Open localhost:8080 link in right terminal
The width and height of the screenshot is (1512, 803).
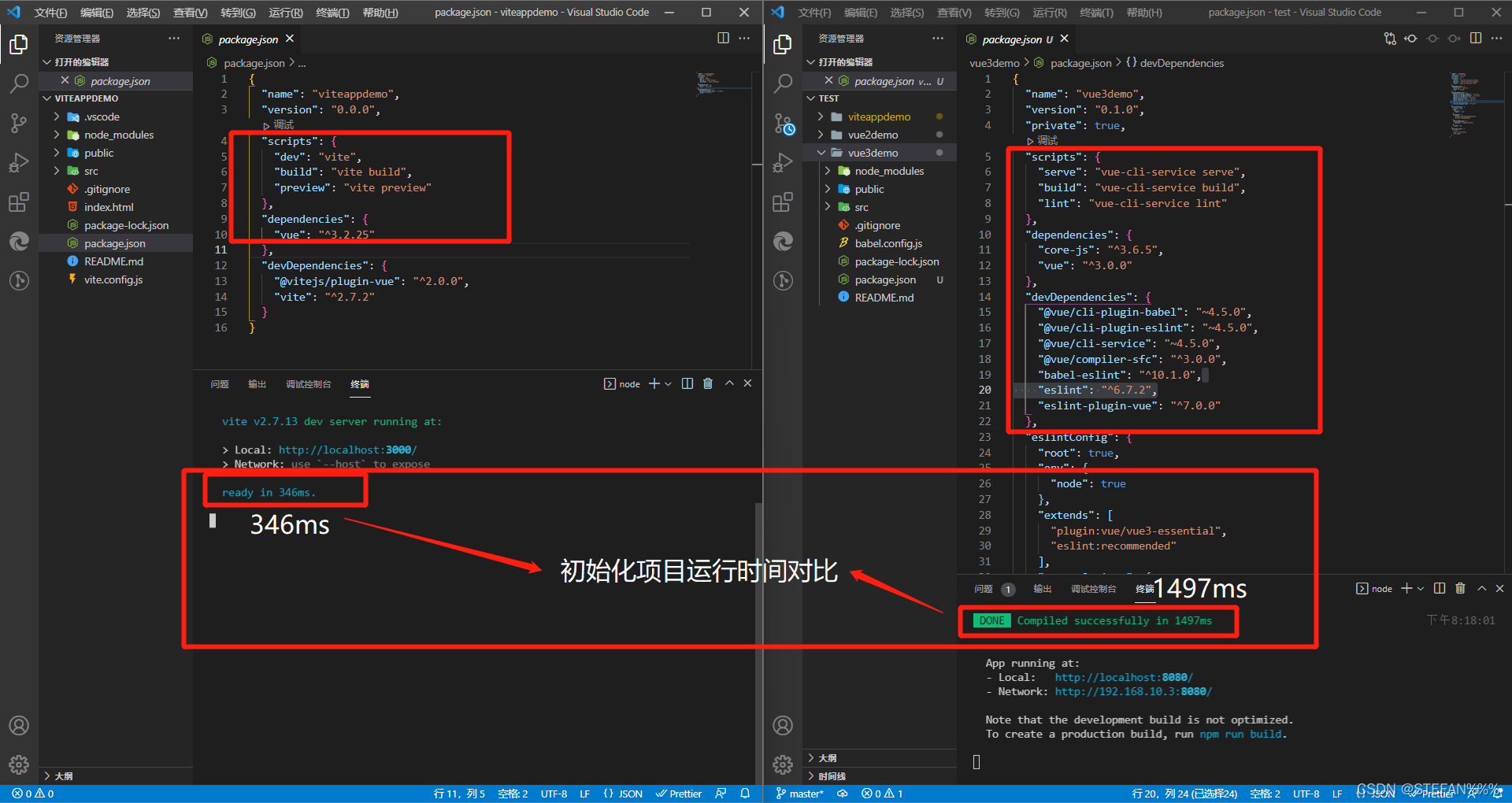coord(1124,677)
